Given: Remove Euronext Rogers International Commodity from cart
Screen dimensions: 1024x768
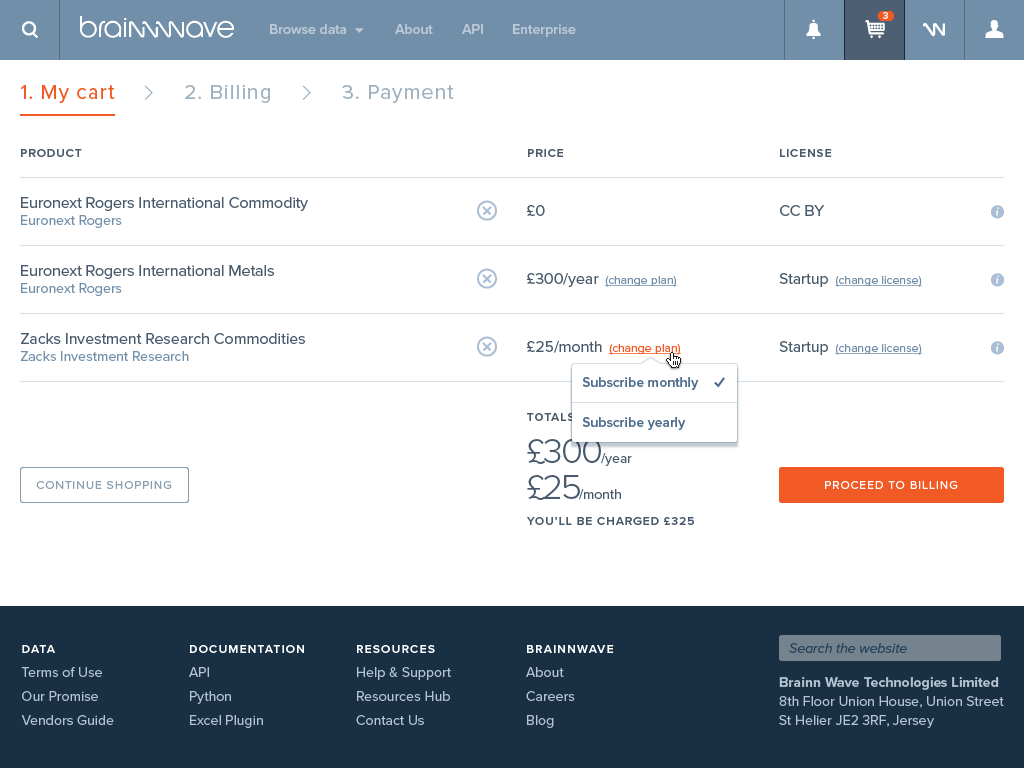Looking at the screenshot, I should click(x=487, y=210).
